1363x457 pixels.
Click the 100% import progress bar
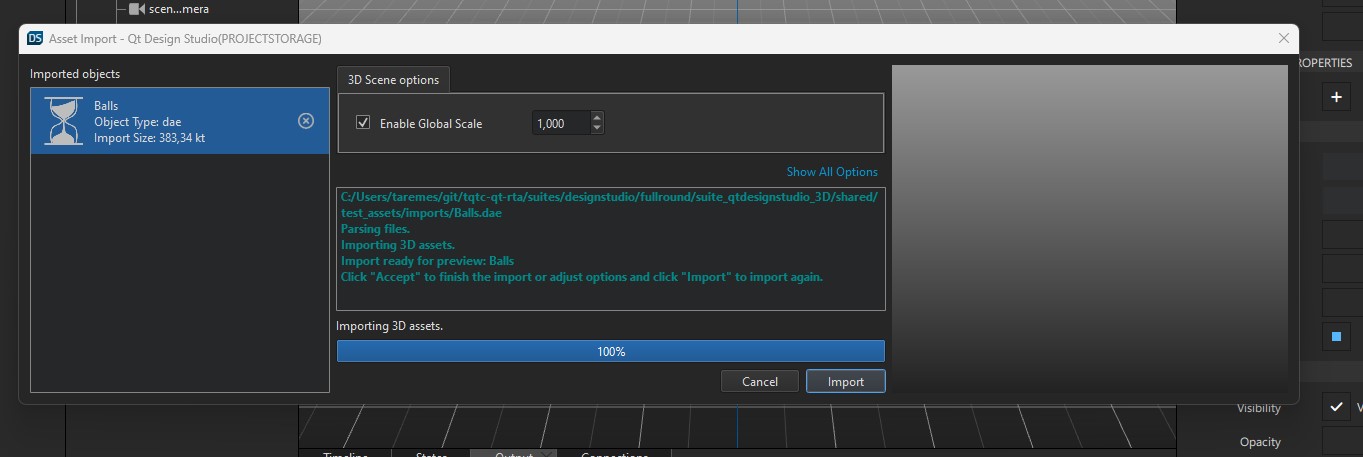click(611, 351)
